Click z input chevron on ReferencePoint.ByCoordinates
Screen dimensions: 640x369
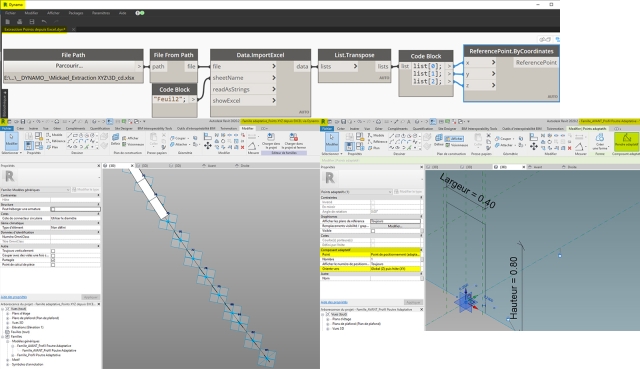pyautogui.click(x=493, y=85)
